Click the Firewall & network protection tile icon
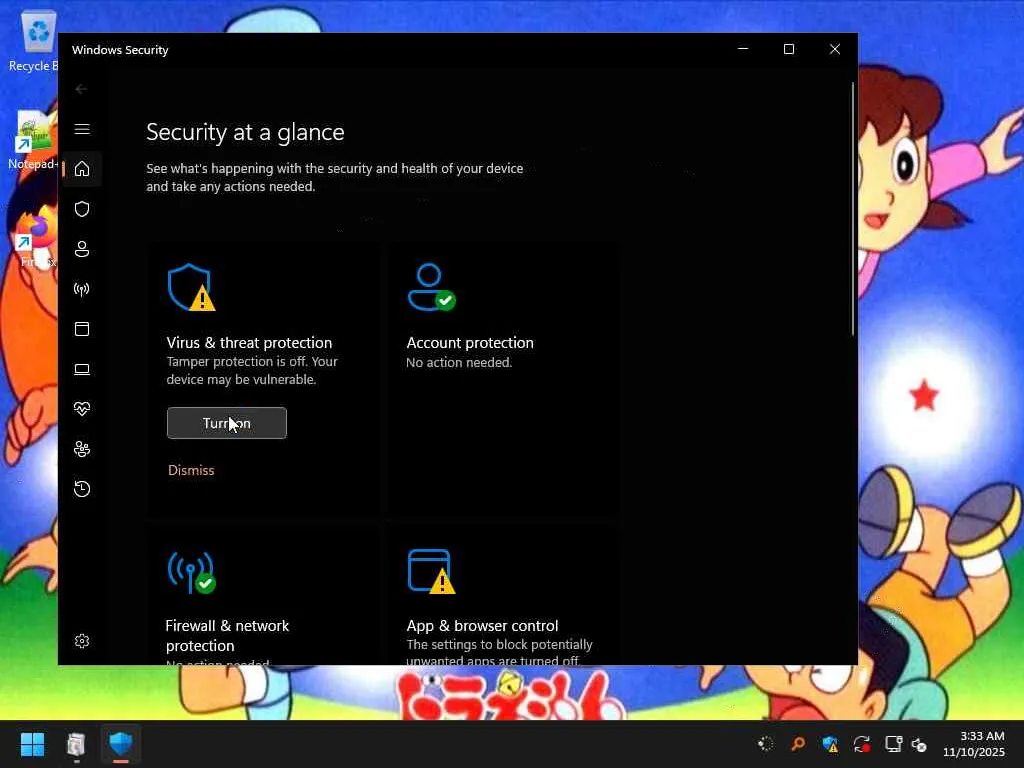1024x768 pixels. click(x=191, y=573)
